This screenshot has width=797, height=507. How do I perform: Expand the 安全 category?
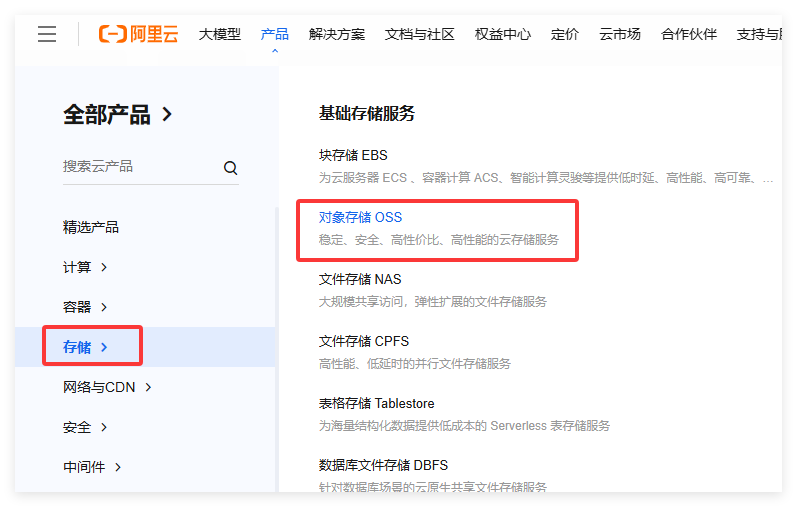[x=85, y=427]
